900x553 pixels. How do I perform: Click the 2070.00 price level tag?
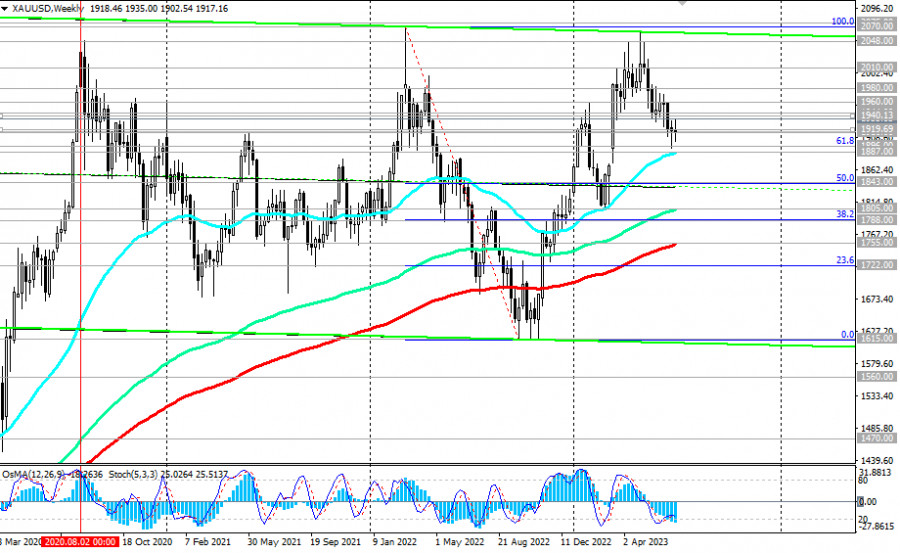click(x=876, y=26)
